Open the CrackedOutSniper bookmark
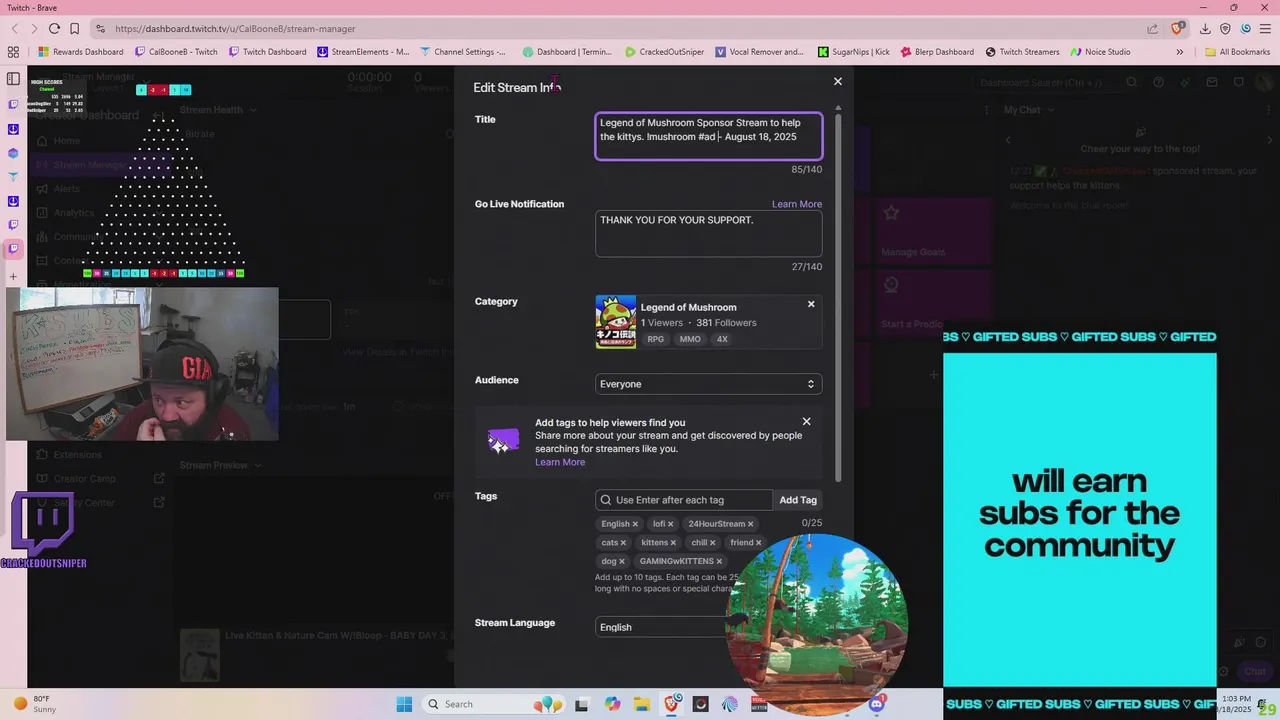 click(664, 52)
